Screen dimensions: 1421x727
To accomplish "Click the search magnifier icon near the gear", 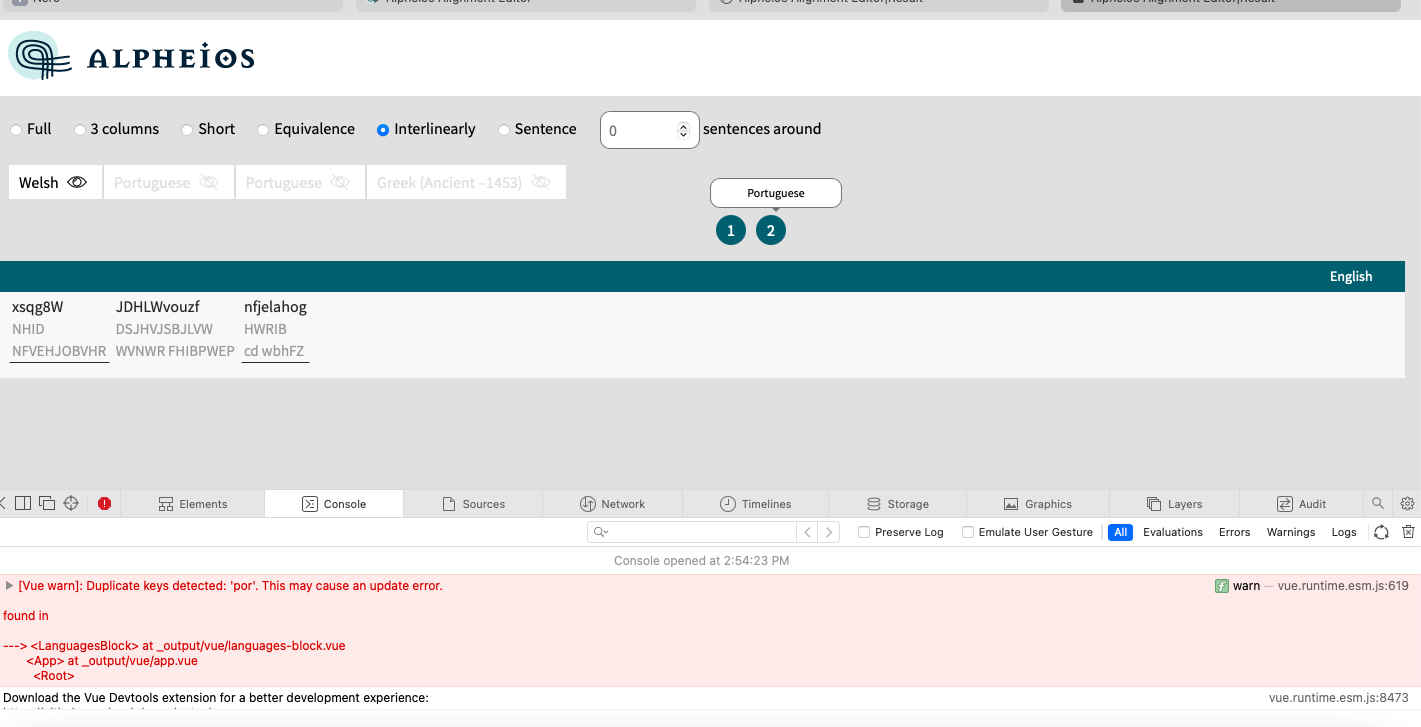I will [x=1377, y=503].
